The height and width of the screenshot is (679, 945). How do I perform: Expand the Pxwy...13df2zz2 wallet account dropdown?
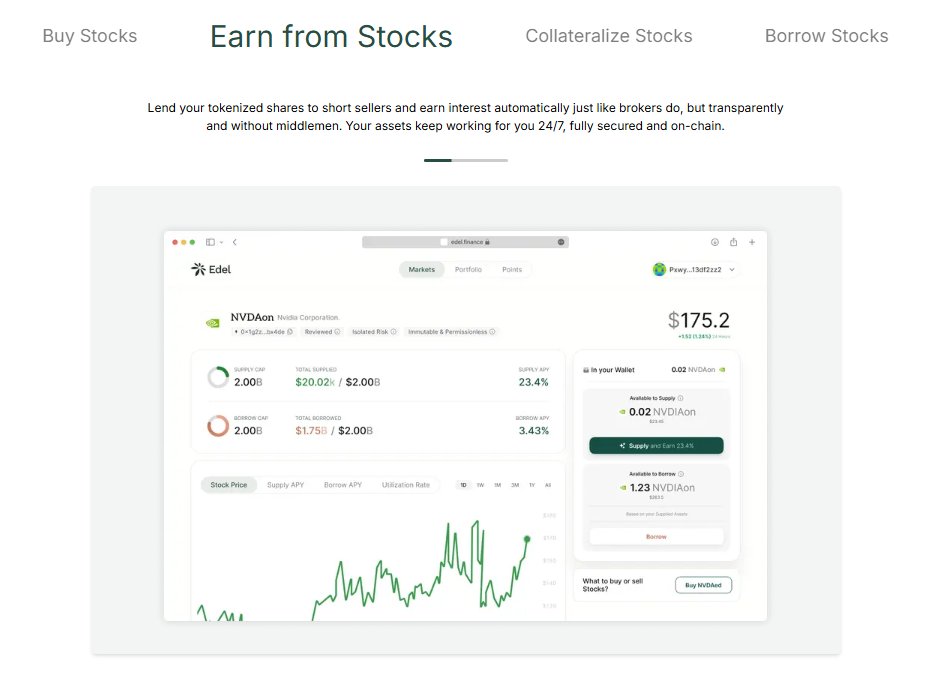pos(694,269)
